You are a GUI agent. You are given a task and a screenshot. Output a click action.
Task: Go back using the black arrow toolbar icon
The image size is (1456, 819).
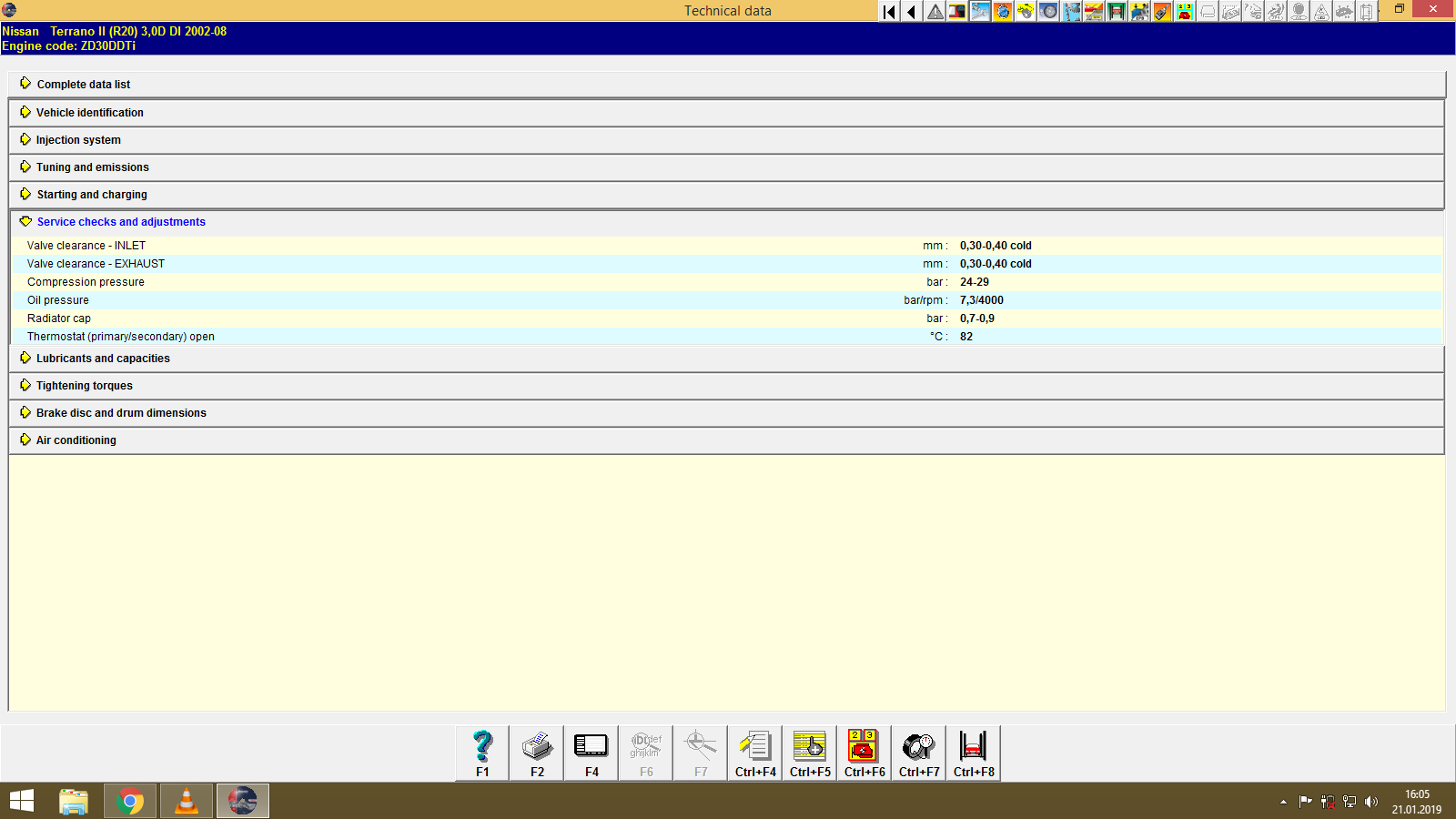coord(910,12)
